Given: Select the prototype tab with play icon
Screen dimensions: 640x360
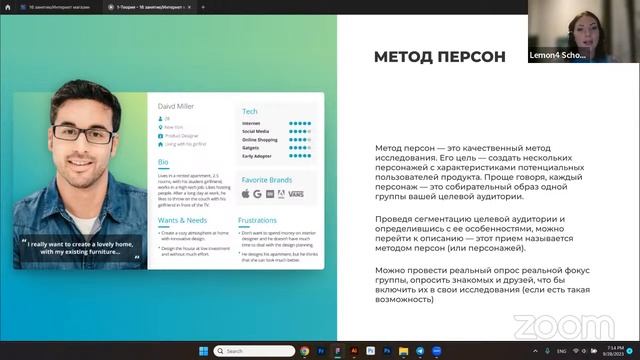Looking at the screenshot, I should coord(150,7).
